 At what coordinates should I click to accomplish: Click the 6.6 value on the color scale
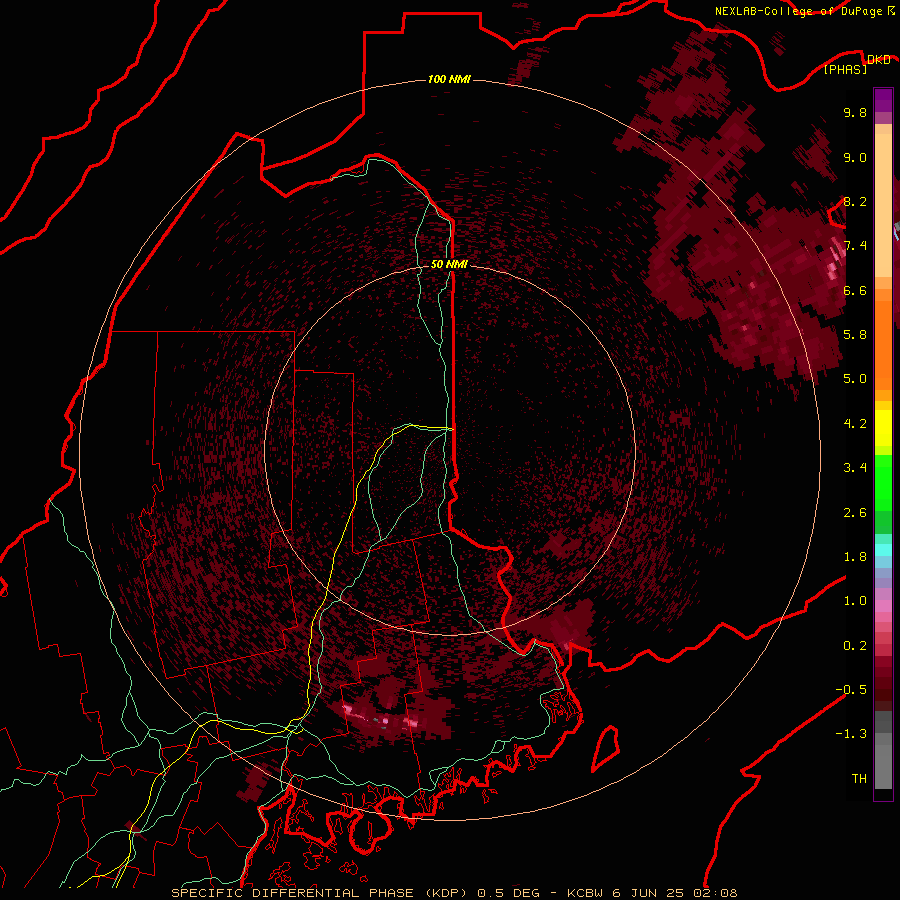click(855, 290)
